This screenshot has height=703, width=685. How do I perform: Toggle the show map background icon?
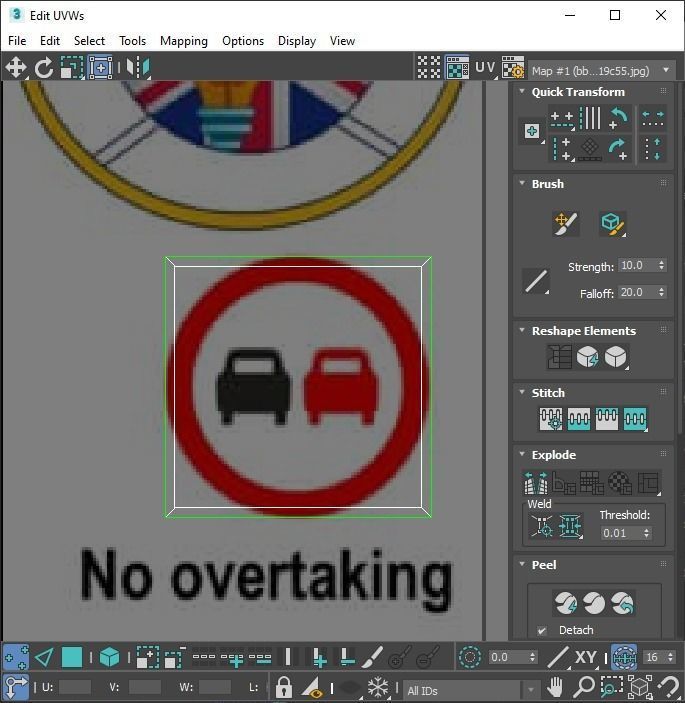[457, 67]
